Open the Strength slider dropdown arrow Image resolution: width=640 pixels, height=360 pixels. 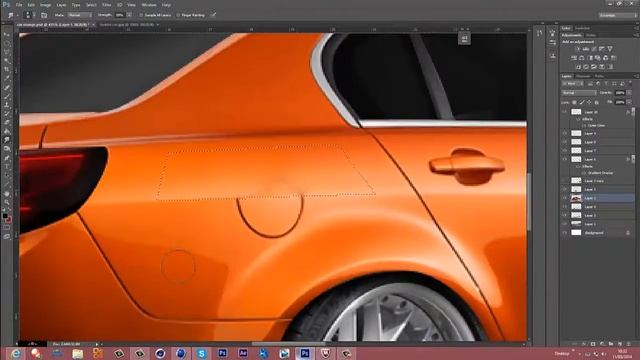click(x=129, y=15)
